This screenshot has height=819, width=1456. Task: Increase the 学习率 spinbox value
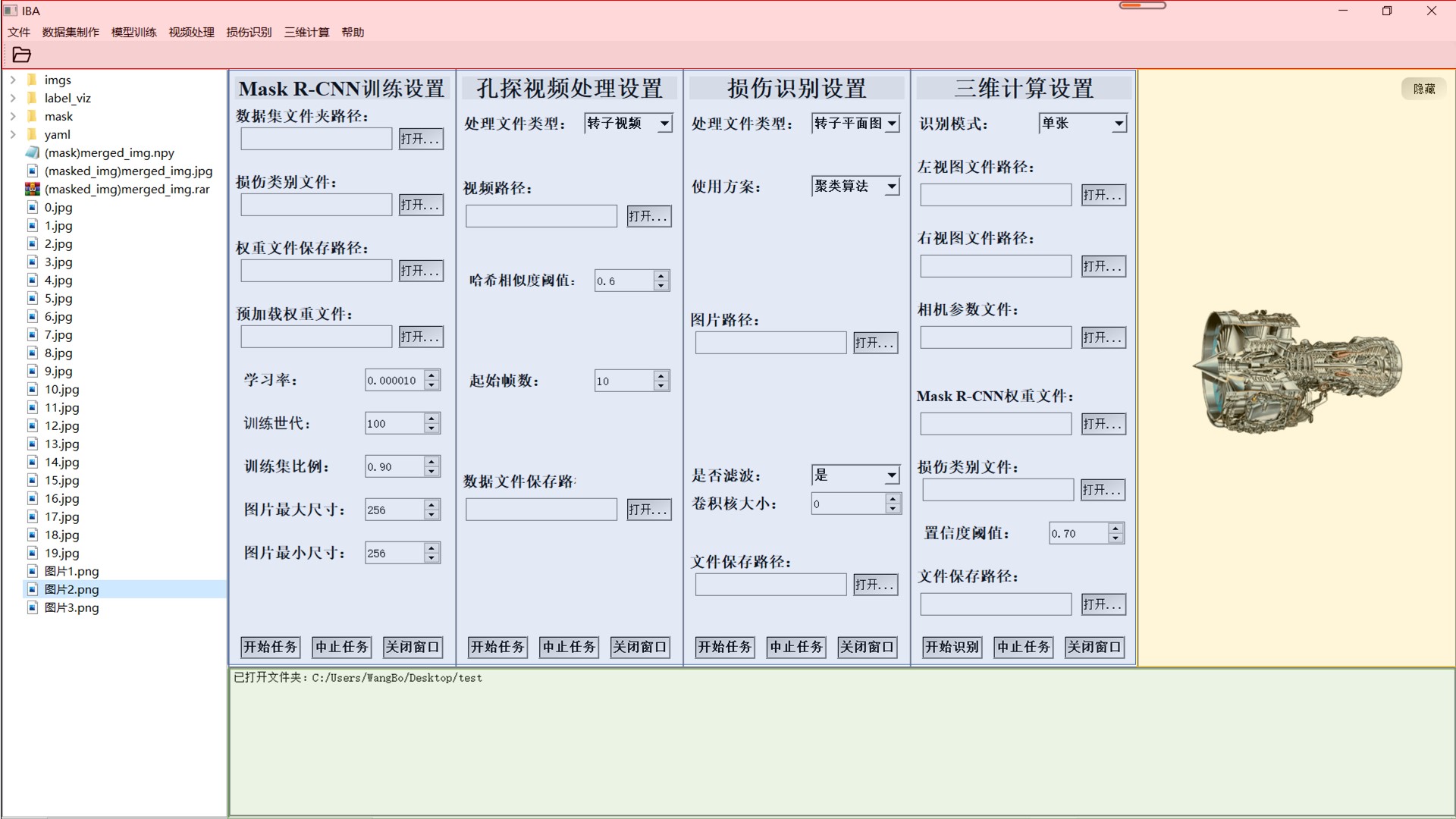coord(432,375)
